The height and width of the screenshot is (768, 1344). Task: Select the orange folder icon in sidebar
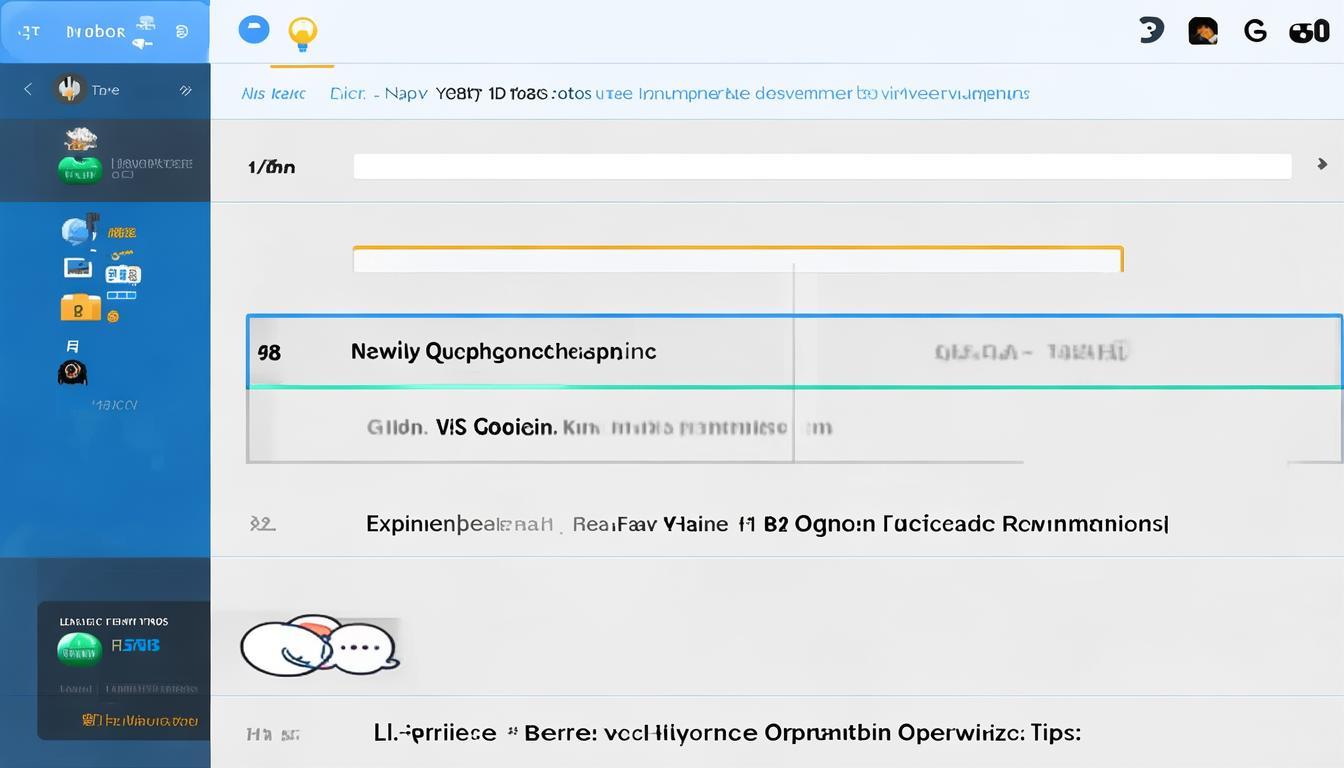point(80,308)
